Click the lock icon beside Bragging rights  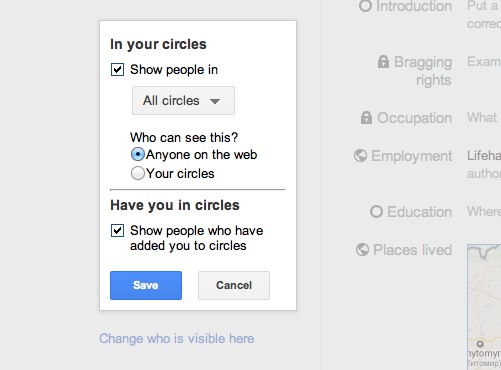(x=383, y=62)
